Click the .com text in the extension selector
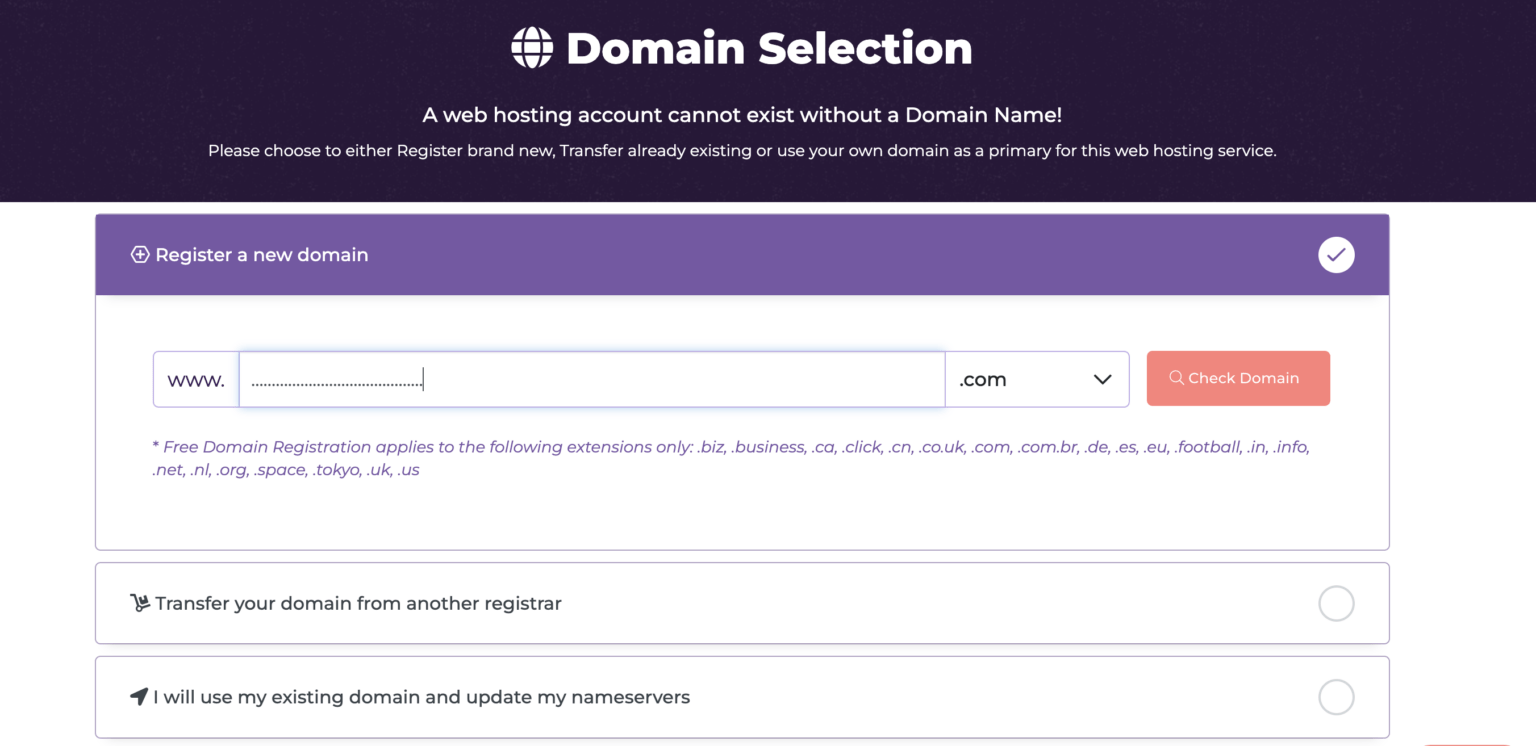Viewport: 1536px width, 746px height. pos(982,379)
